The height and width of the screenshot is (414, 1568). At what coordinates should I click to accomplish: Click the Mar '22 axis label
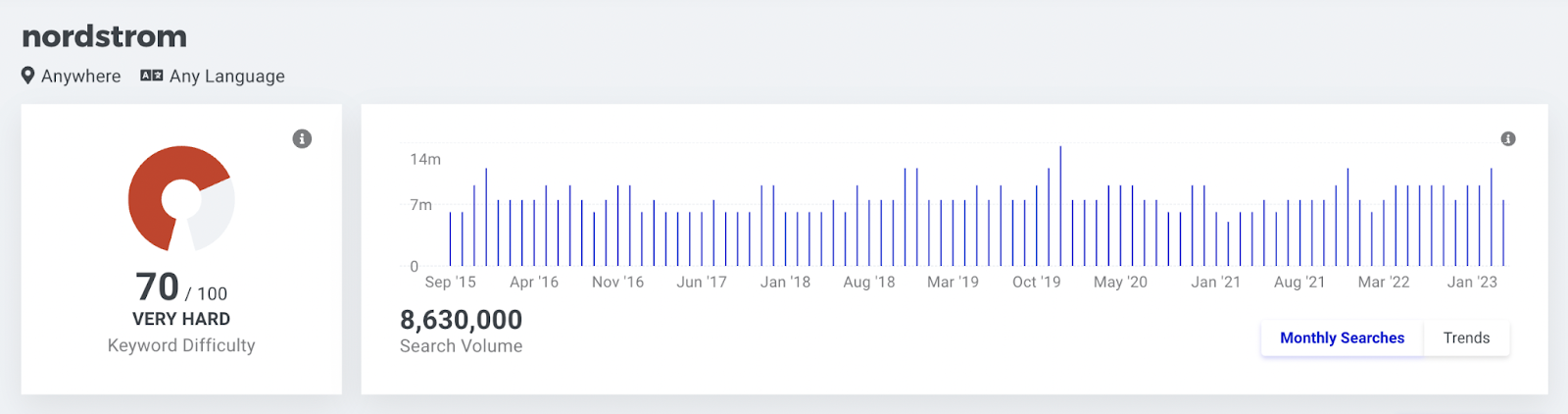[x=1383, y=282]
